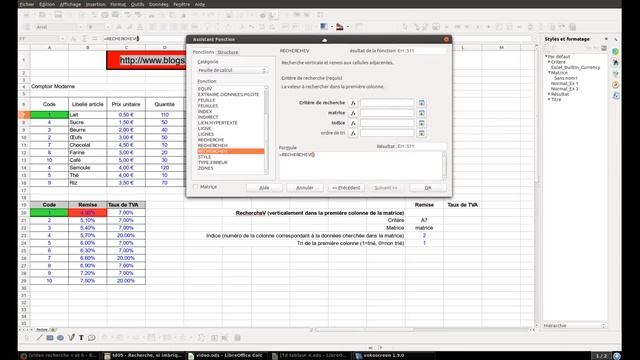Select the Callout drawing tool
640x360 pixels.
click(92, 338)
